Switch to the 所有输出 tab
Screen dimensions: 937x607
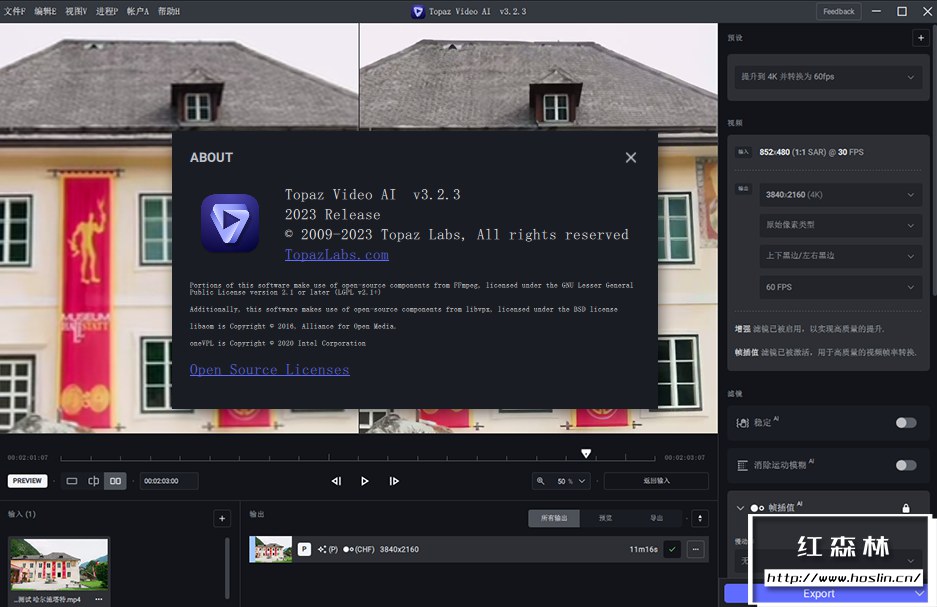click(554, 518)
